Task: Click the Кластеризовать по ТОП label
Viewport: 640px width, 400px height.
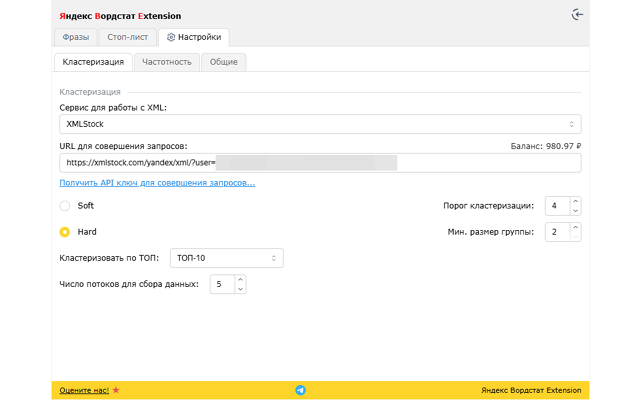Action: pos(109,258)
